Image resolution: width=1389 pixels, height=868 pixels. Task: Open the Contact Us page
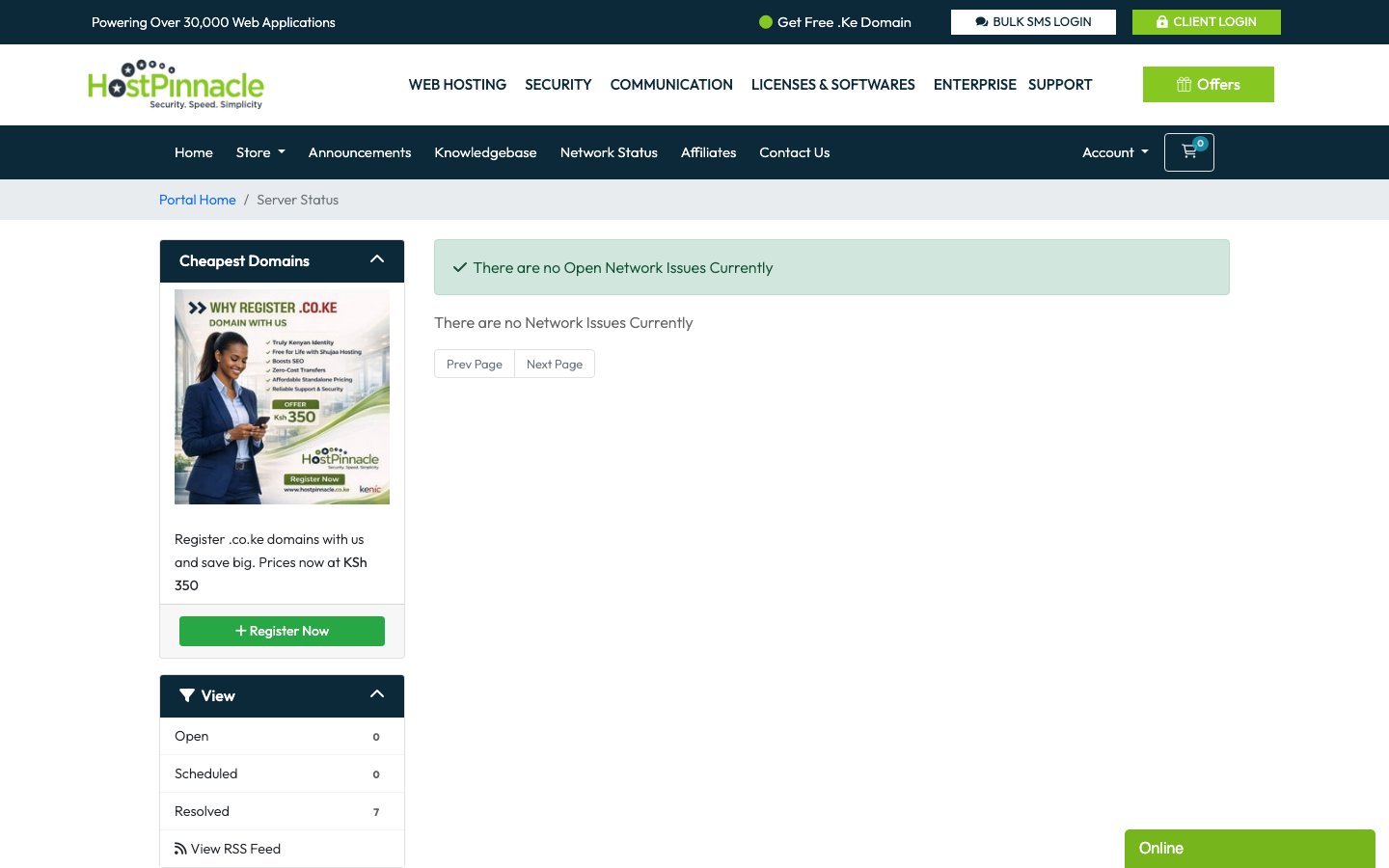[x=795, y=152]
